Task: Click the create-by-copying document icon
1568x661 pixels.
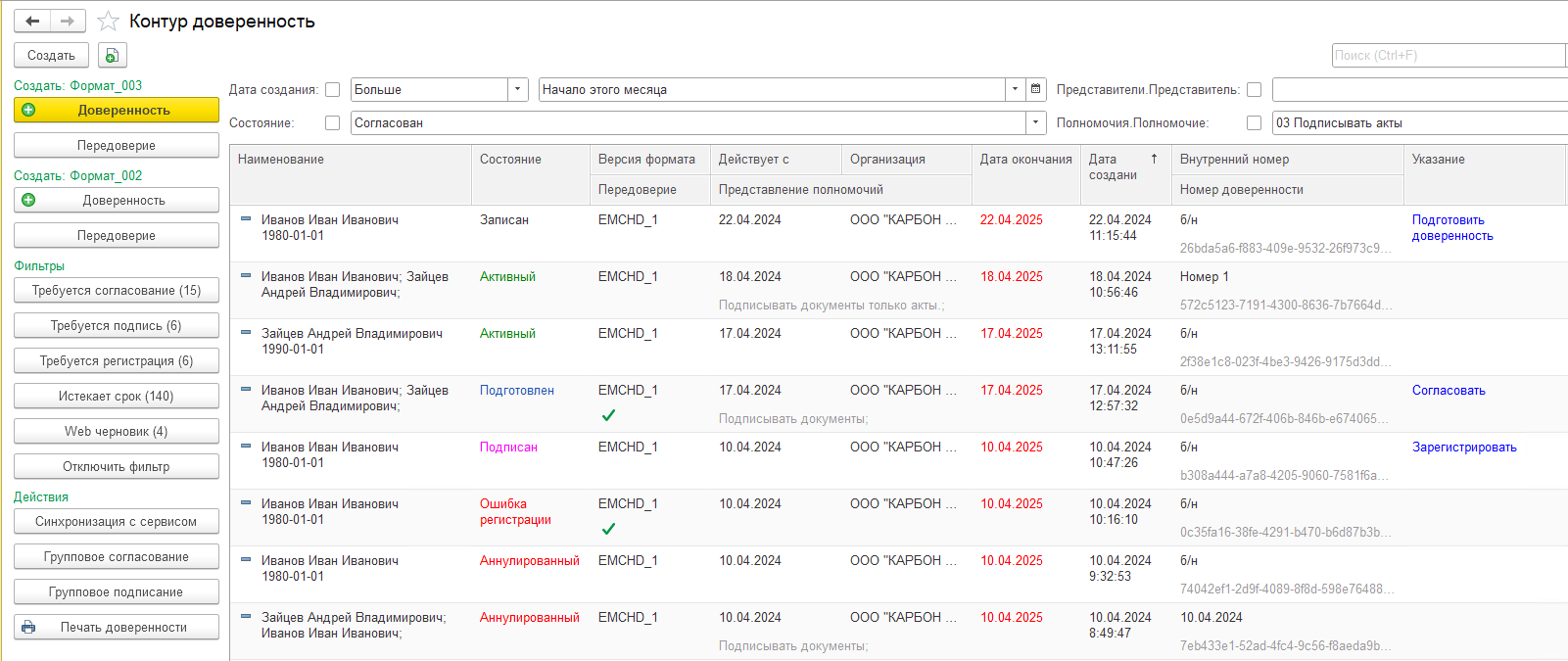Action: [113, 56]
